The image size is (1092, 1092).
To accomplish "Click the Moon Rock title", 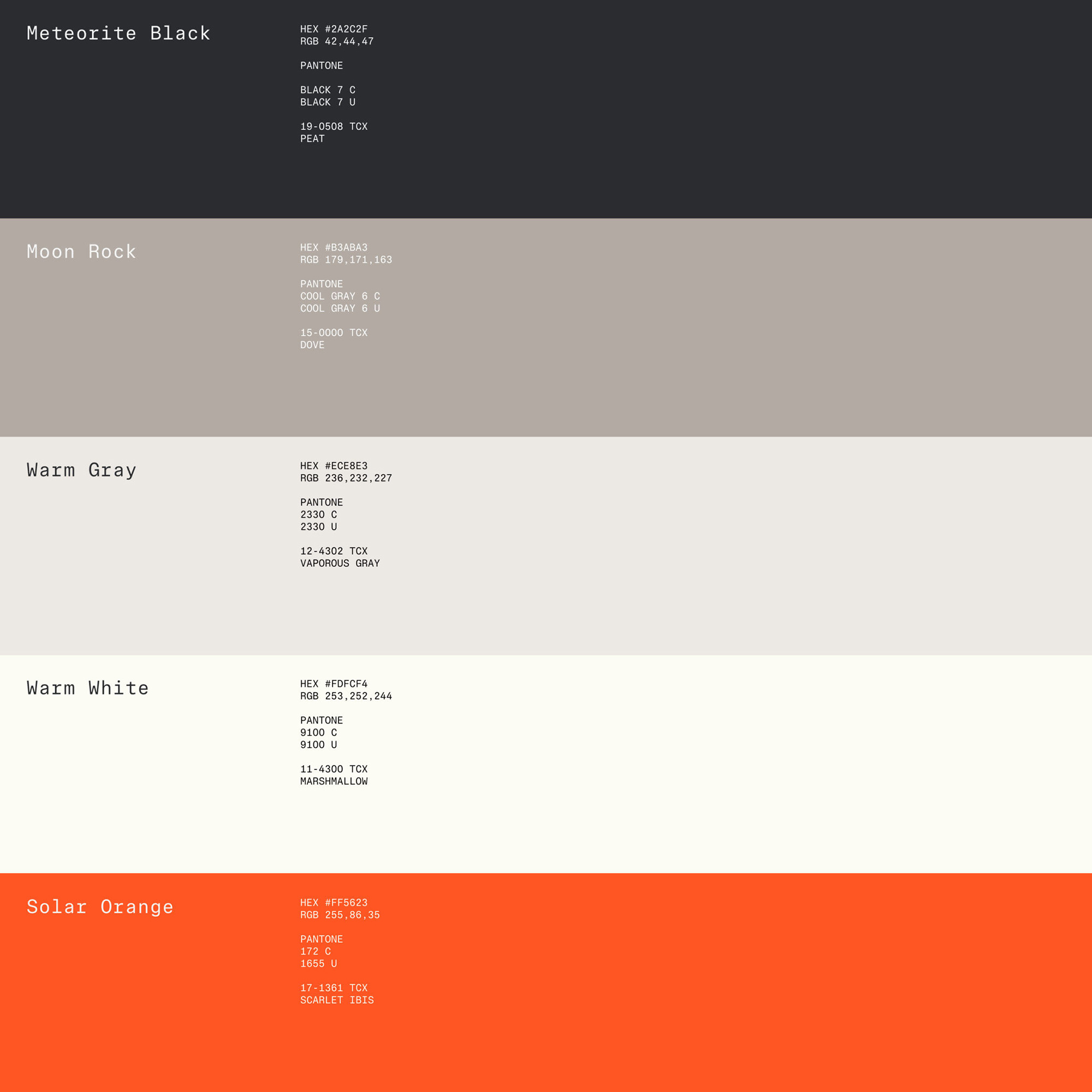I will (81, 252).
